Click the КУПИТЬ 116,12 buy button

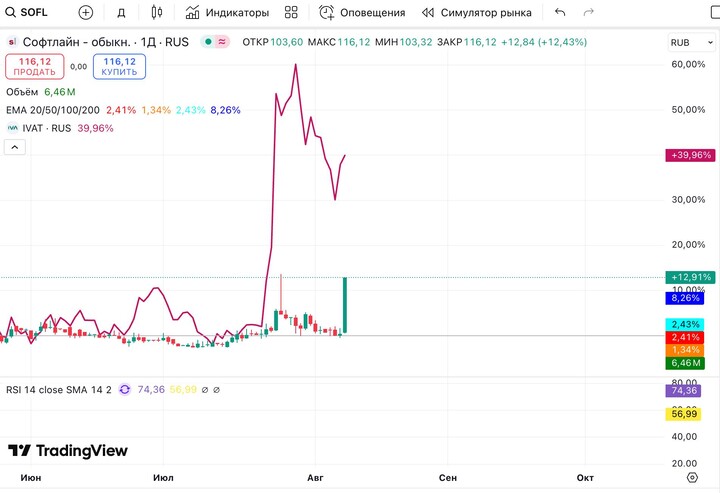pos(119,67)
